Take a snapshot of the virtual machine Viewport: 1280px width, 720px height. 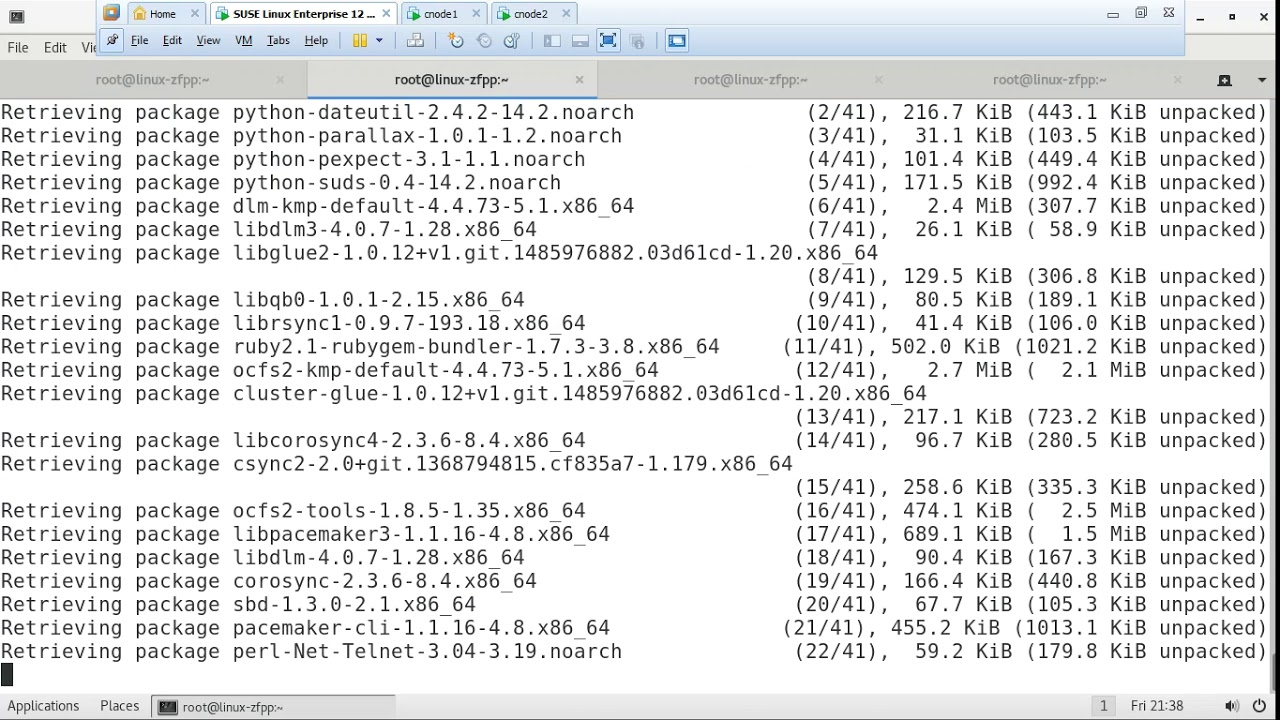tap(456, 40)
